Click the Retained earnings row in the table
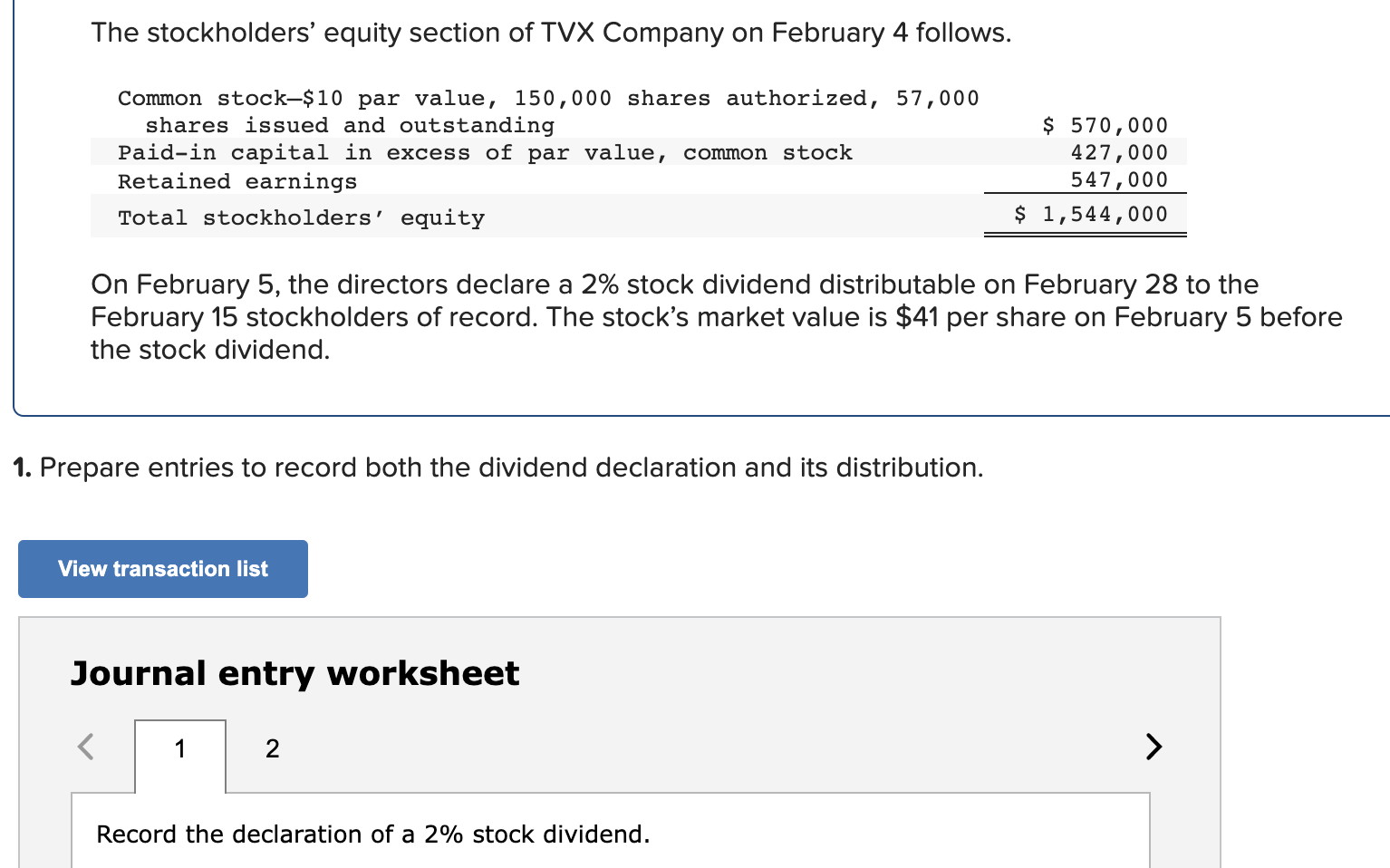The image size is (1390, 868). 236,180
